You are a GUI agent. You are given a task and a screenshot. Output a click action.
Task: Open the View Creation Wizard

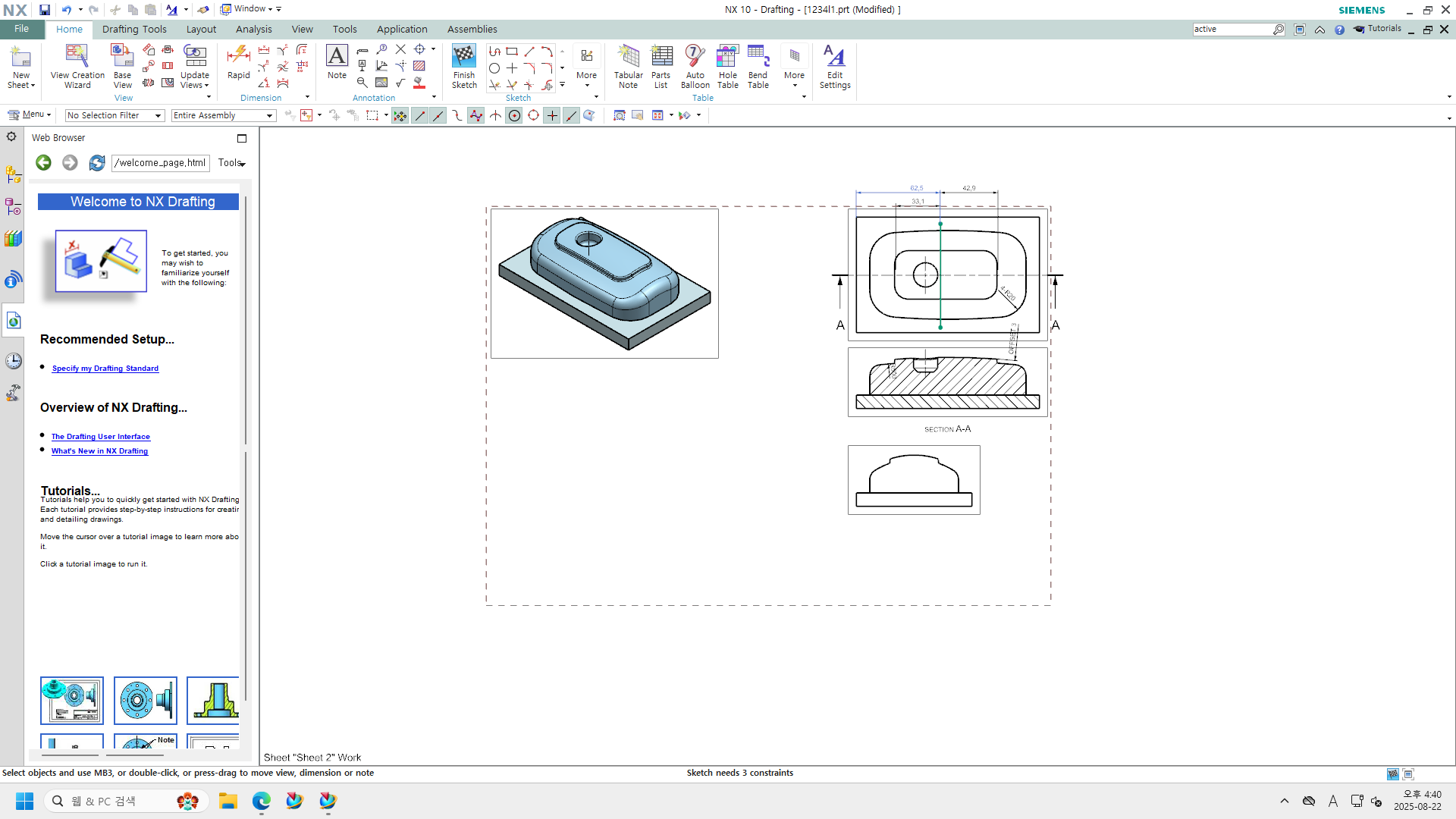click(x=77, y=66)
